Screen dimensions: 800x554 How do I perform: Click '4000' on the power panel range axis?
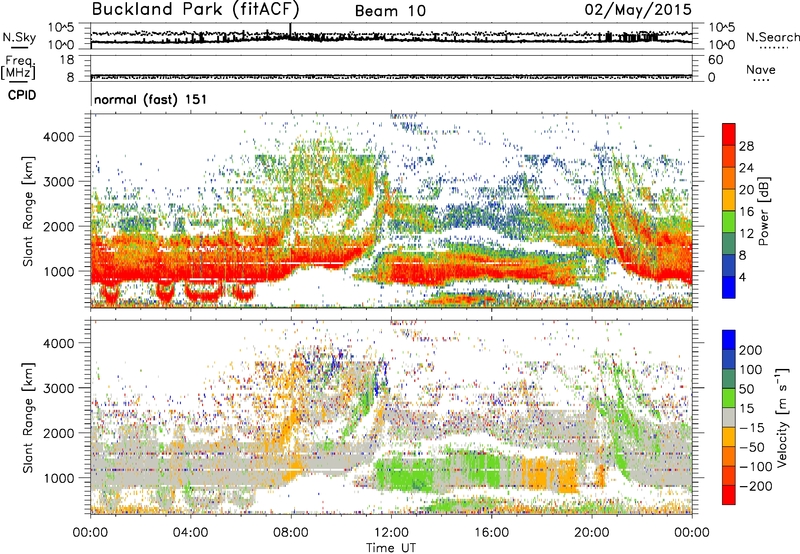pyautogui.click(x=58, y=137)
